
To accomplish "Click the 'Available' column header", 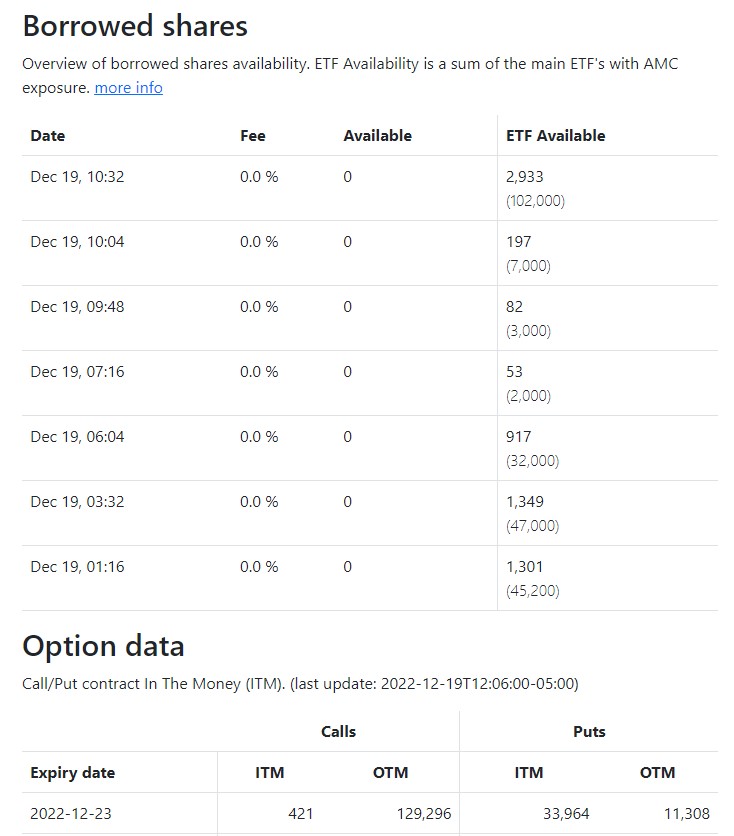I will click(377, 136).
